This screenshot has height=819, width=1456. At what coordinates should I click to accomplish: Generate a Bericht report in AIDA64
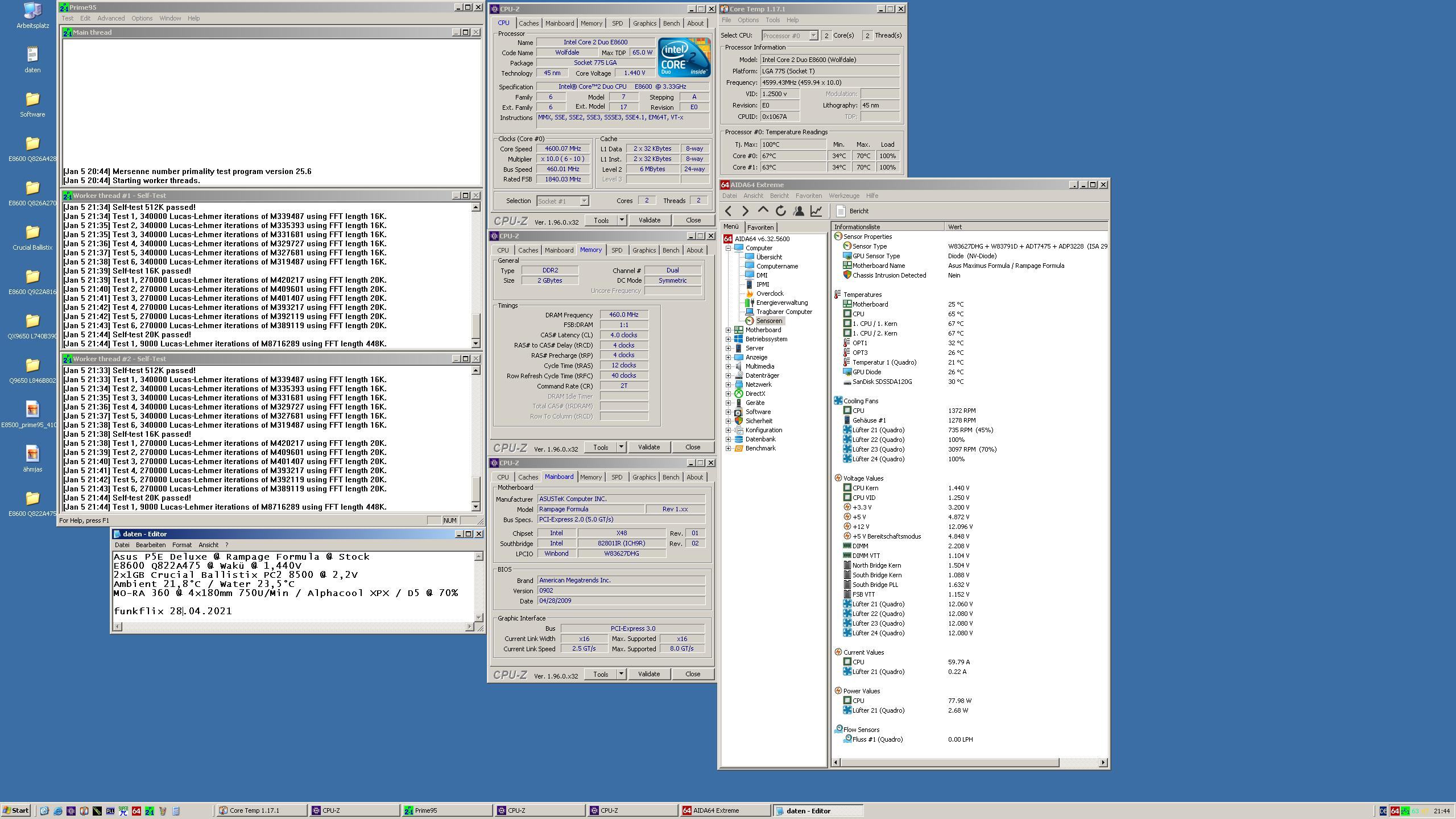tap(853, 211)
